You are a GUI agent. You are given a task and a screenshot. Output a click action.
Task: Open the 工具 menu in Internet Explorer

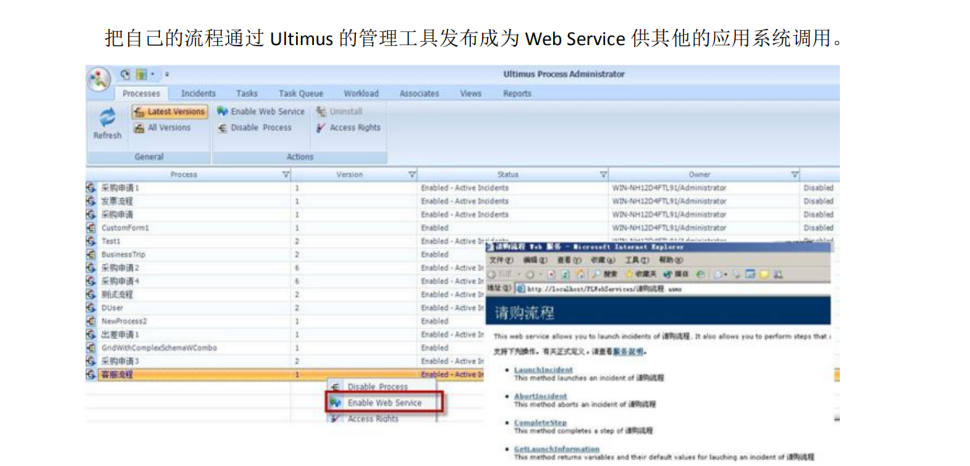[637, 260]
